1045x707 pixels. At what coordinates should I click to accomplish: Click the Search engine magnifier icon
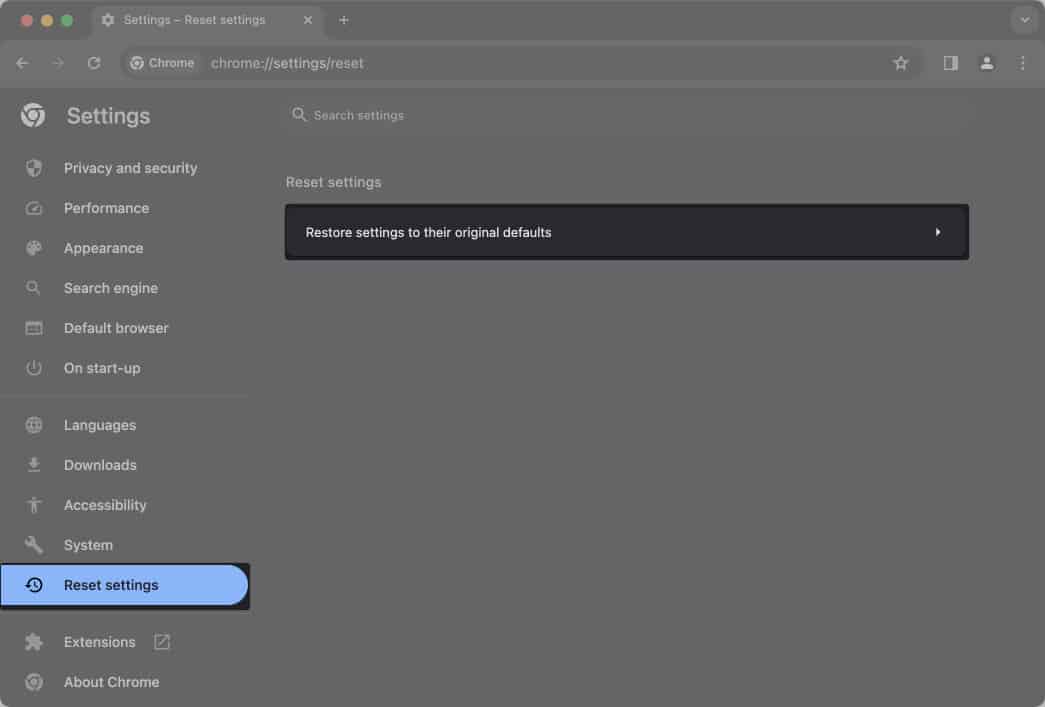pos(33,288)
